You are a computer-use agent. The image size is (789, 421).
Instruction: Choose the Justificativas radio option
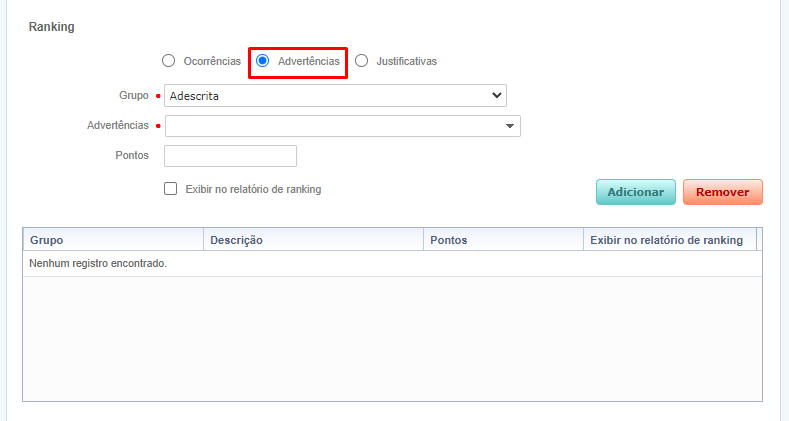coord(362,61)
